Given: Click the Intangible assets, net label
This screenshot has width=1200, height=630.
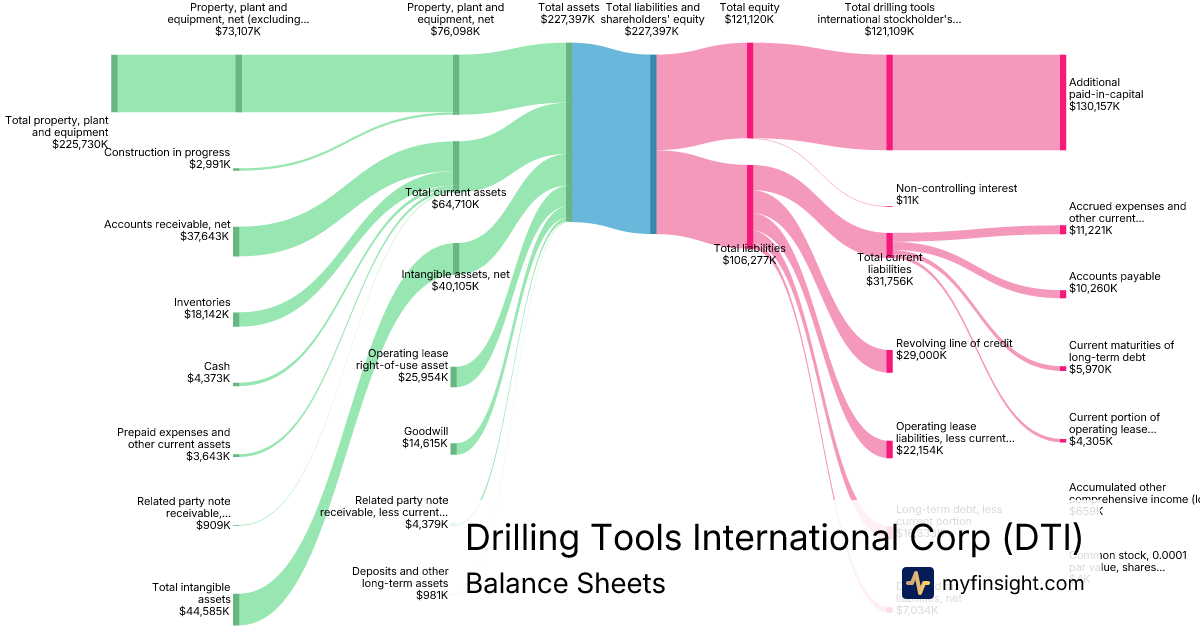Looking at the screenshot, I should pyautogui.click(x=455, y=279).
